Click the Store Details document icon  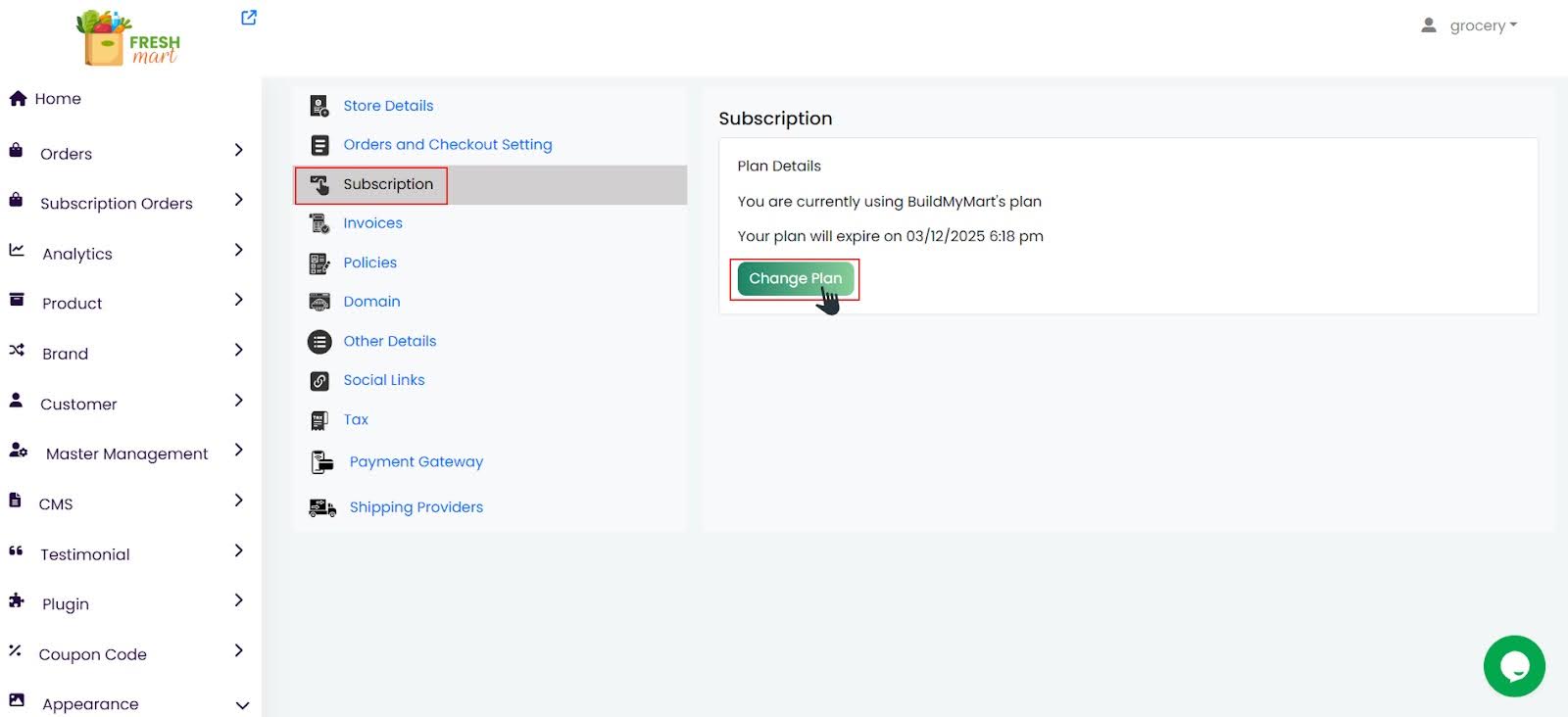(319, 106)
